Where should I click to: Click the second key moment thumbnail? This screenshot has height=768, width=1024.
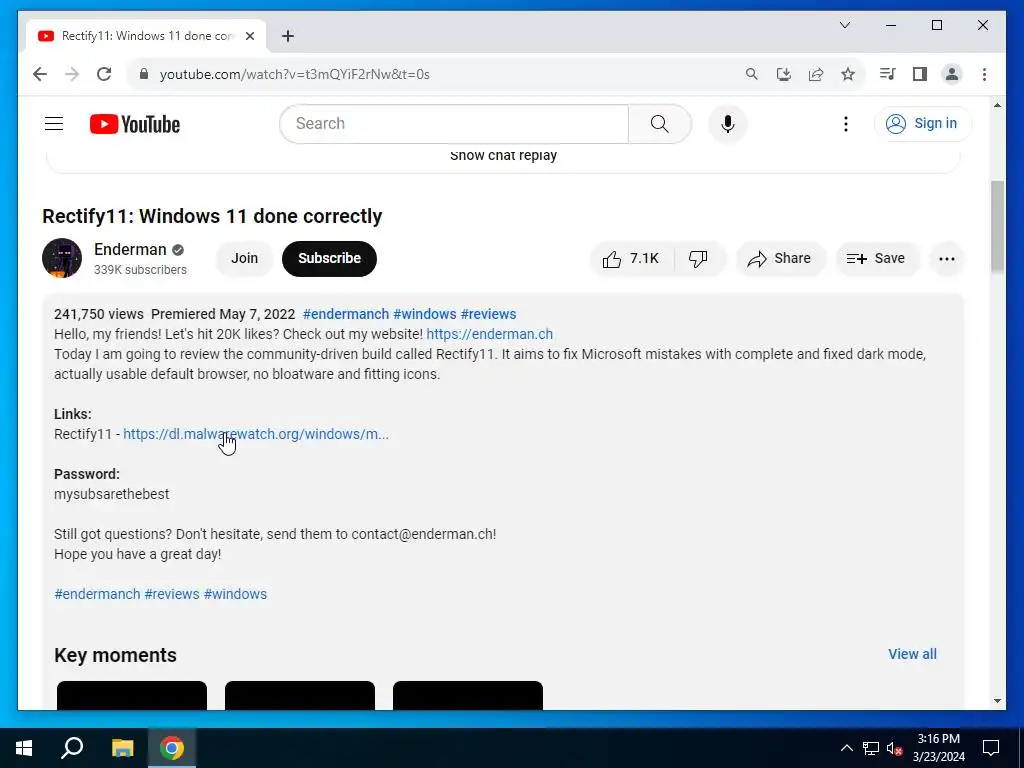tap(300, 695)
